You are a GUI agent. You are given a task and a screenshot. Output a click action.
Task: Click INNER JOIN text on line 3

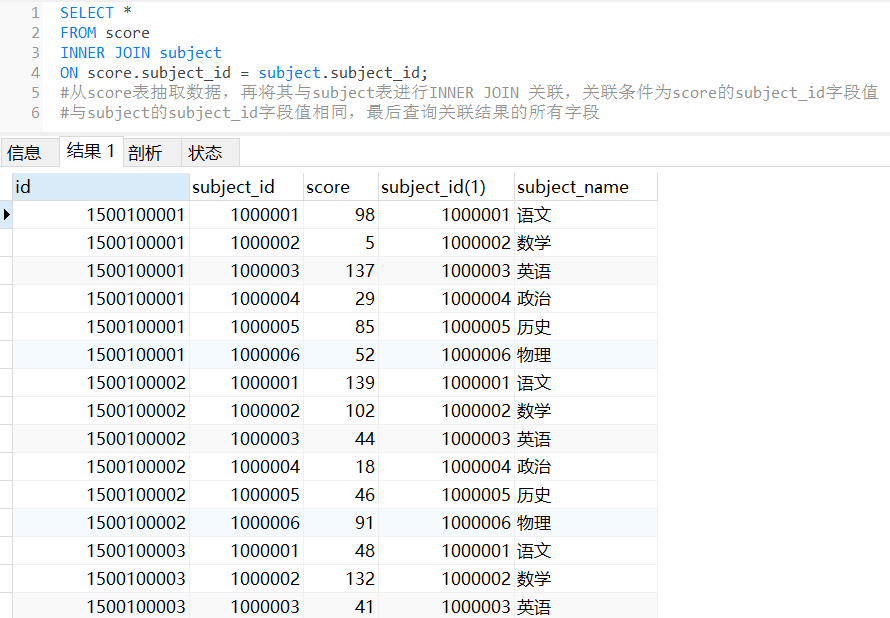click(105, 53)
